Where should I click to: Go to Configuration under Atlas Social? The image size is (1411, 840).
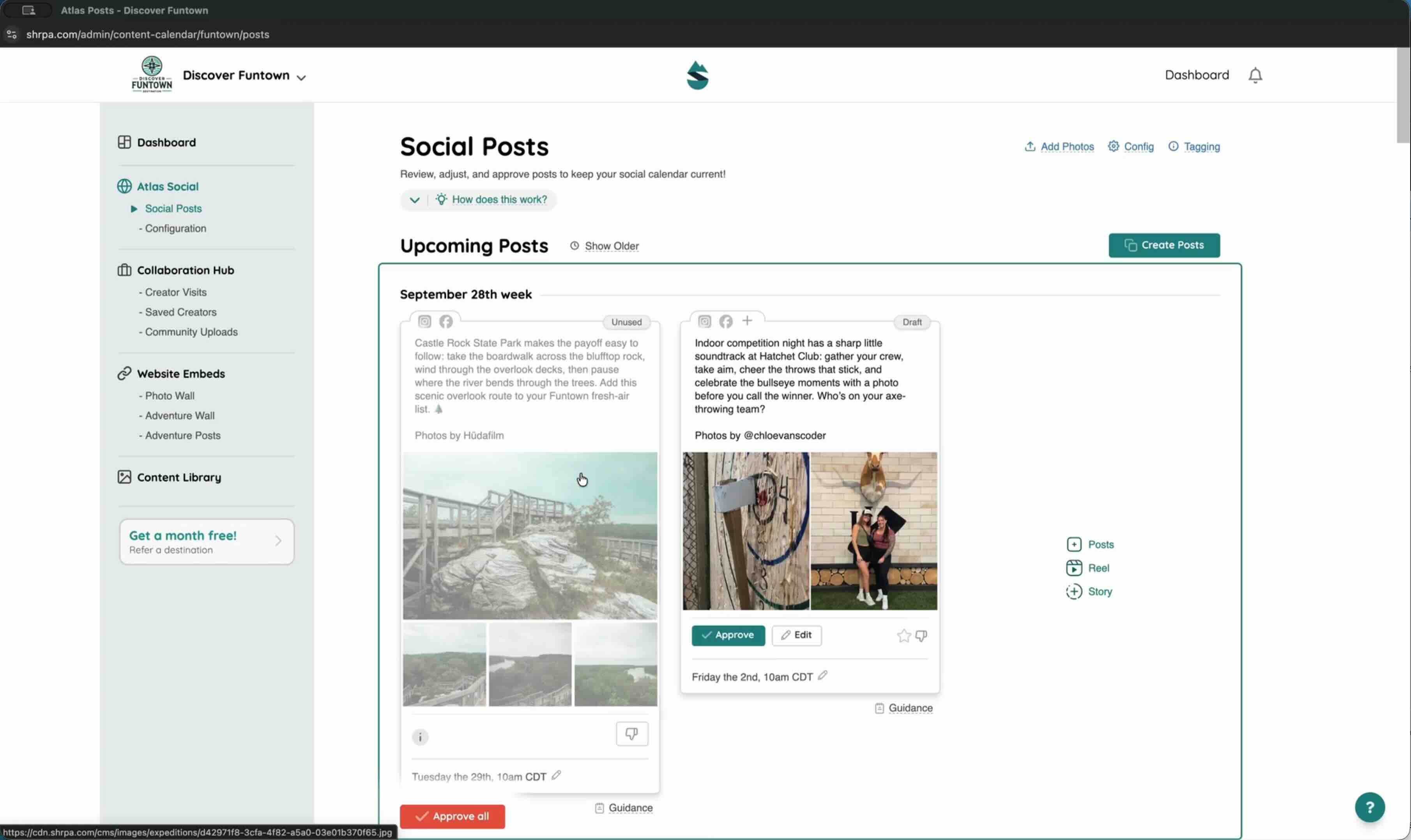(175, 228)
